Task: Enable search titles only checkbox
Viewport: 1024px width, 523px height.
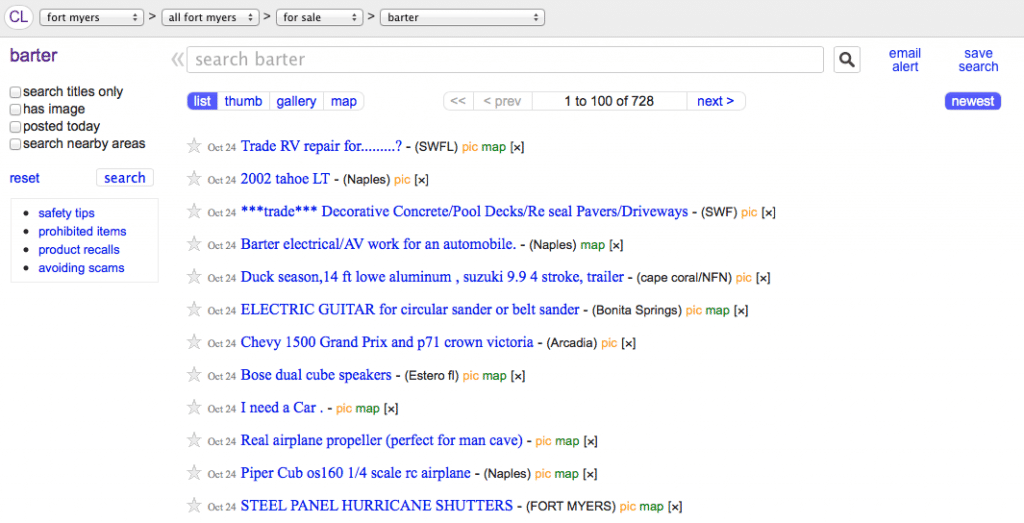Action: tap(15, 92)
